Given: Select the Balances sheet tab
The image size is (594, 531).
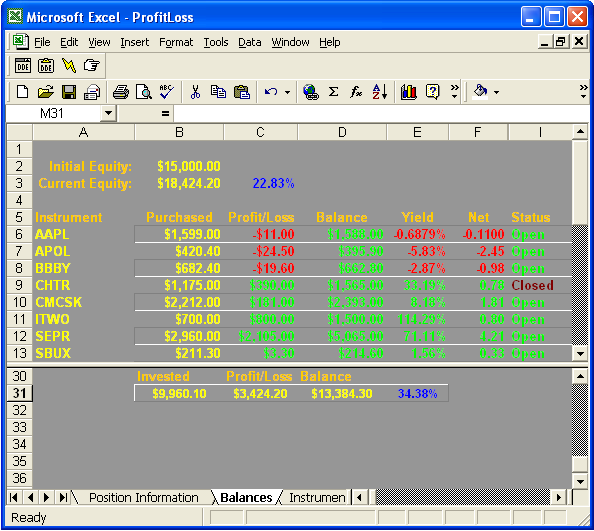Looking at the screenshot, I should pyautogui.click(x=246, y=497).
